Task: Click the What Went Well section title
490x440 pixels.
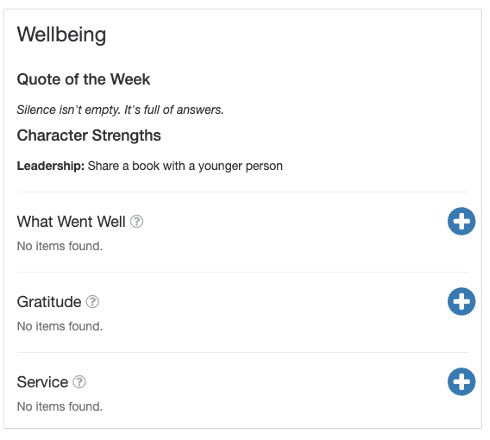Action: tap(71, 222)
